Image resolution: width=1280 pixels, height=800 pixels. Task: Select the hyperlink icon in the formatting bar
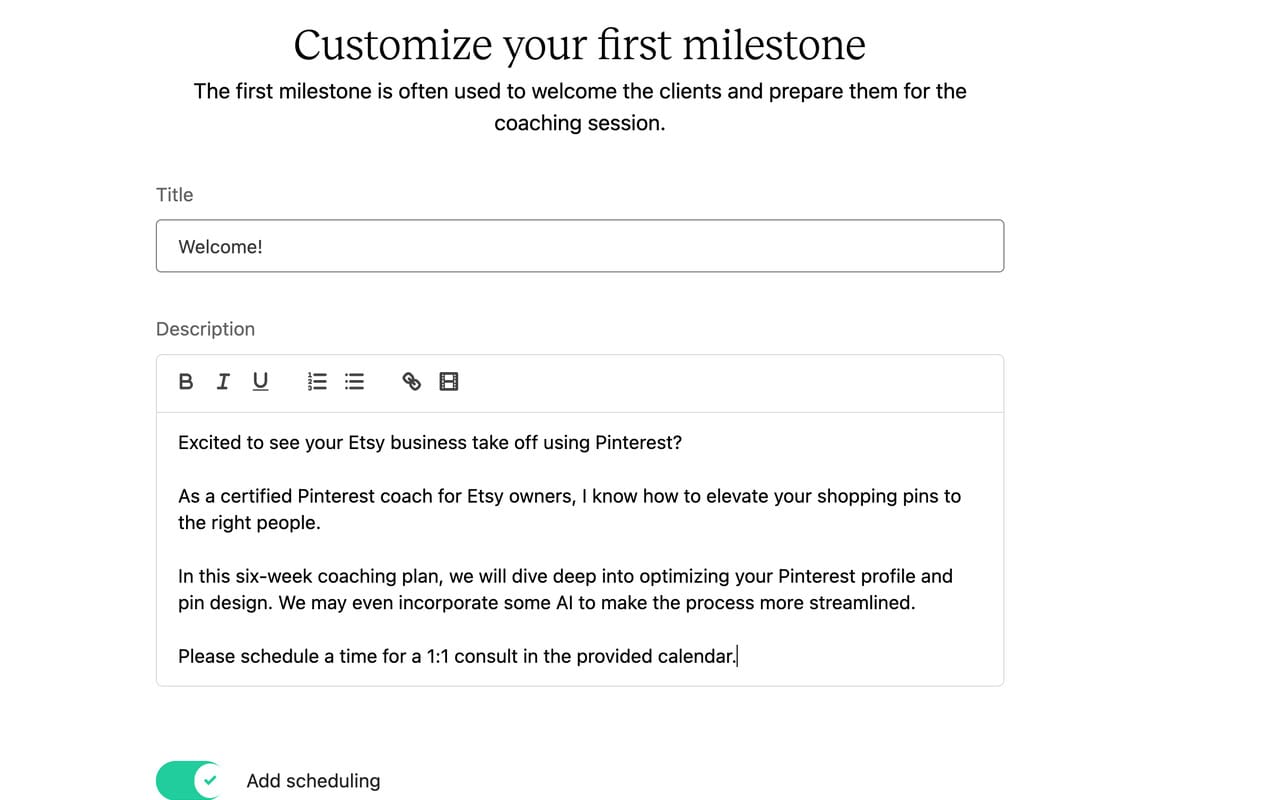point(410,381)
